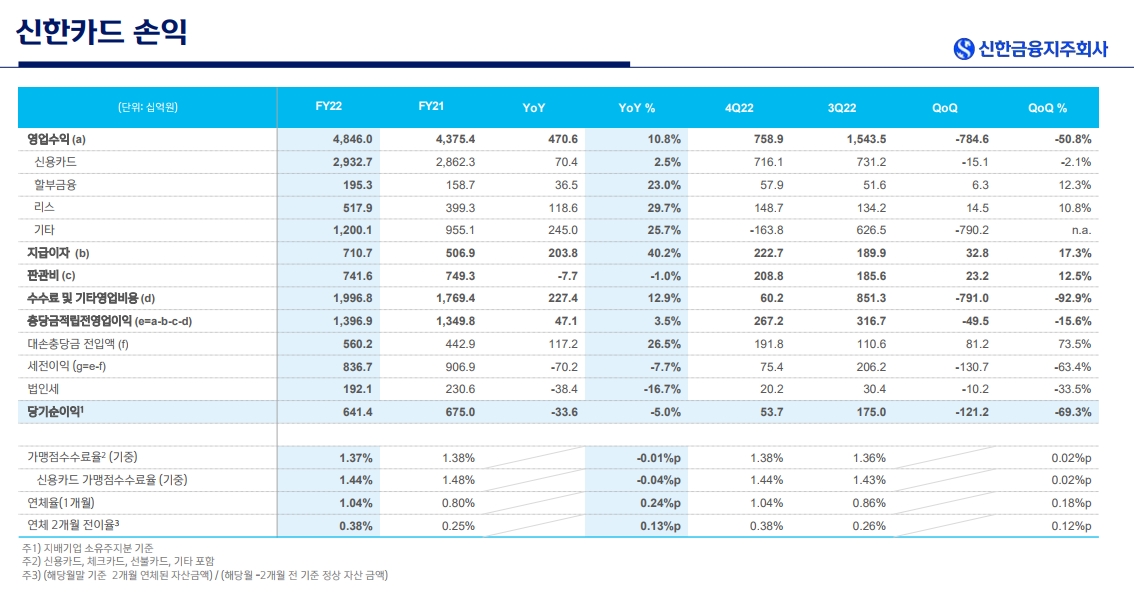Click the 지급이자 (b) row label
The image size is (1134, 593).
point(58,254)
